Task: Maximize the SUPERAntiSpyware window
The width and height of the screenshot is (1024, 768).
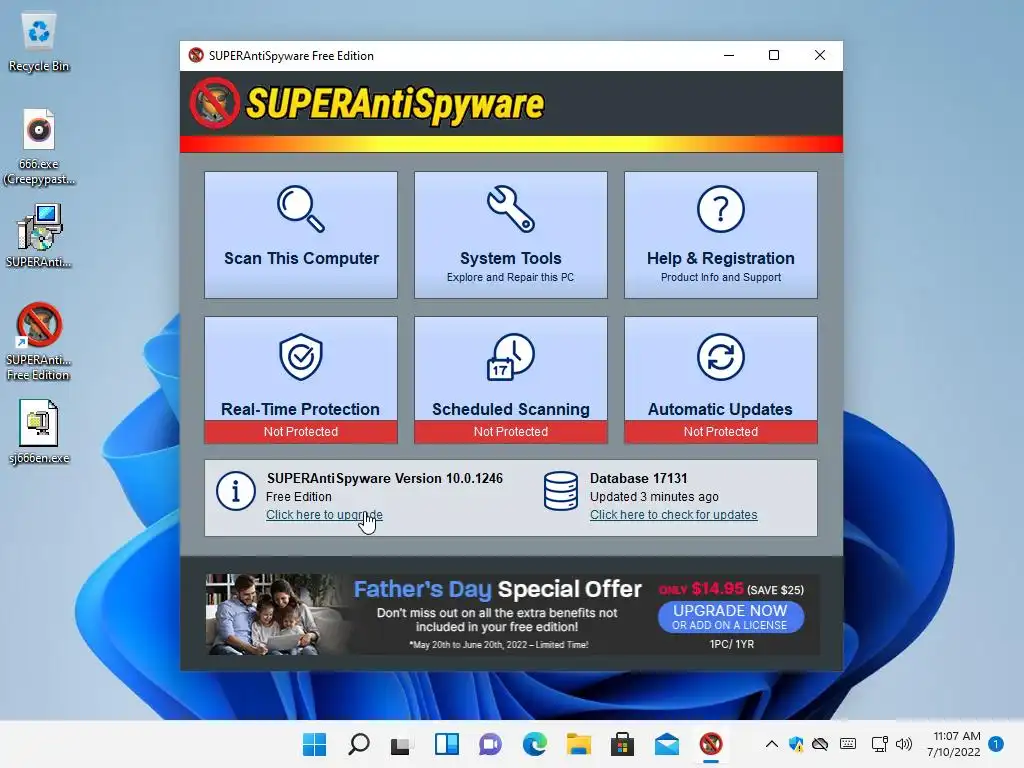Action: click(774, 56)
